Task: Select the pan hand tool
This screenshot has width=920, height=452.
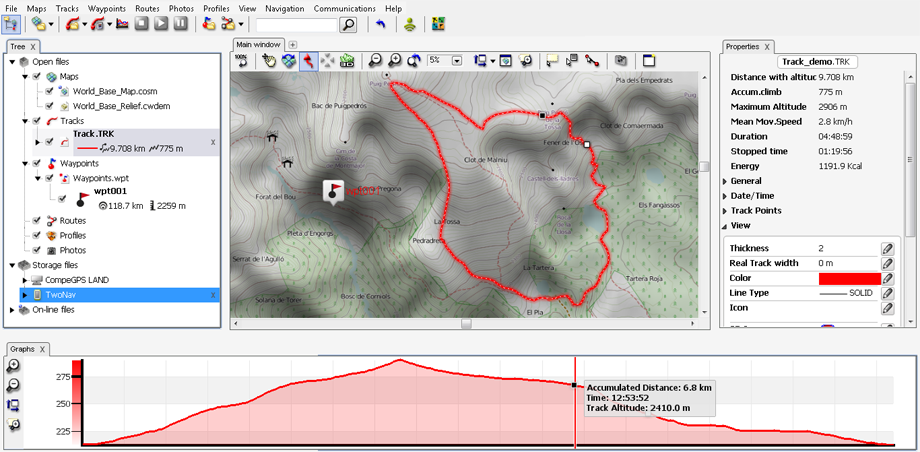Action: 269,61
